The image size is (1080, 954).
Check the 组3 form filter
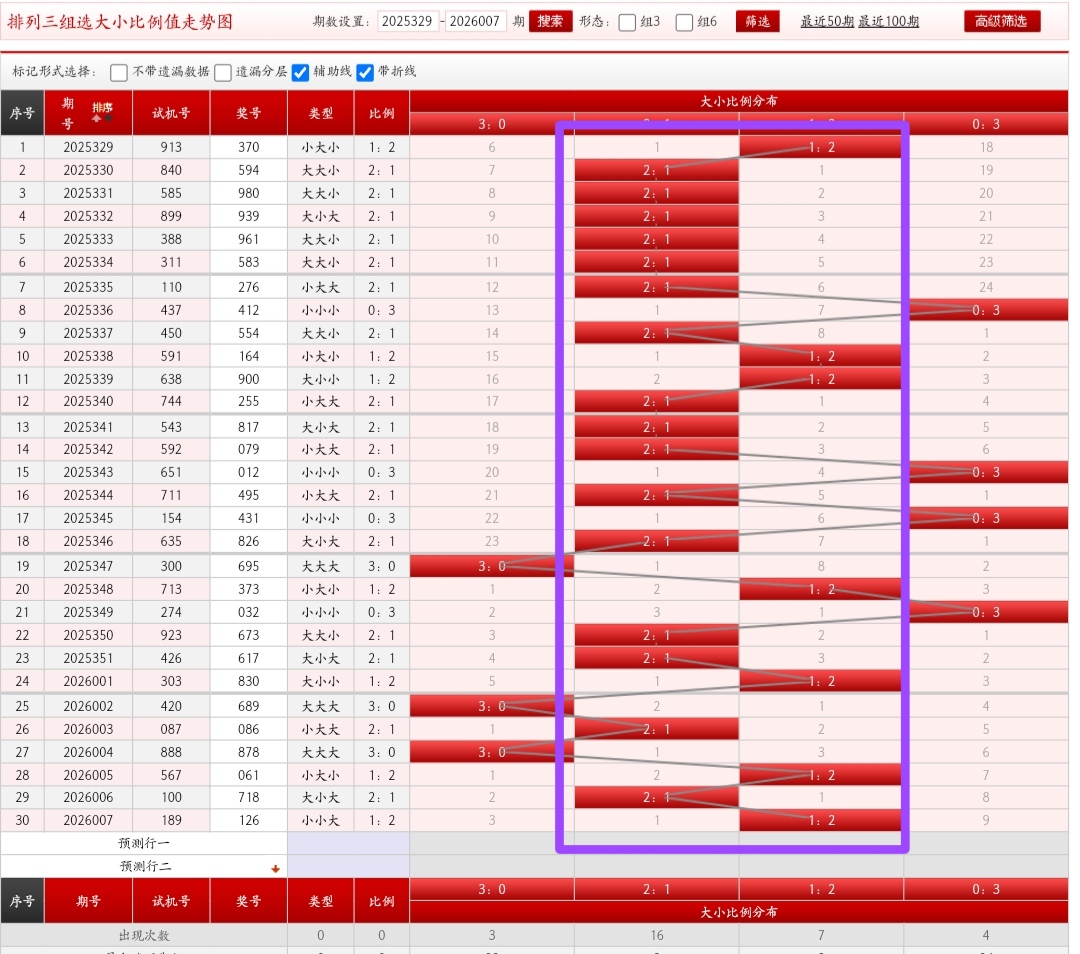coord(628,22)
